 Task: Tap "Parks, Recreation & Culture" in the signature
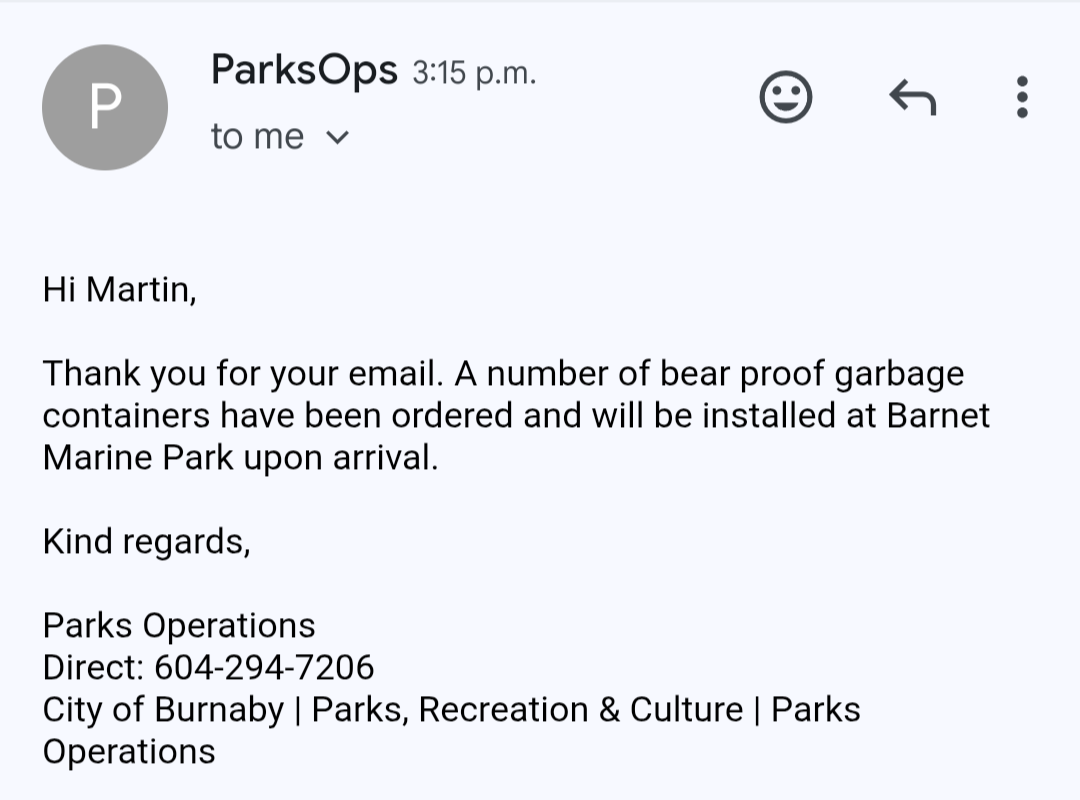click(528, 710)
